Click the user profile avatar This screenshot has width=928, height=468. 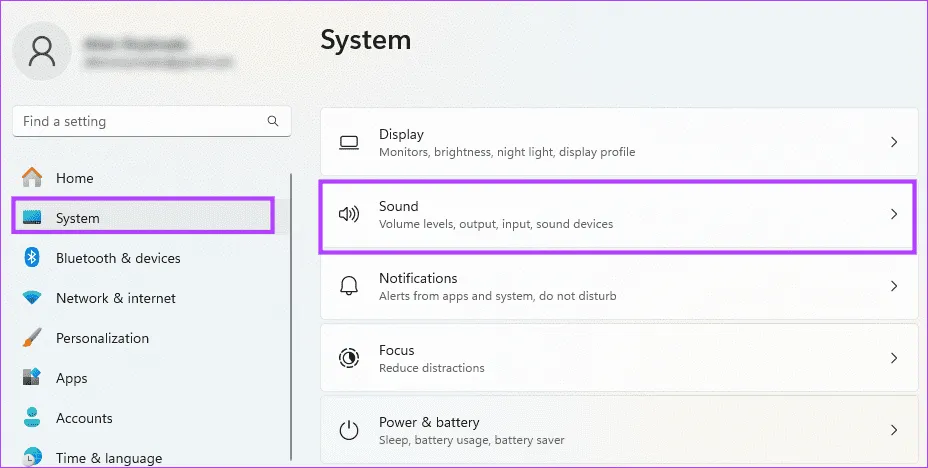coord(42,50)
